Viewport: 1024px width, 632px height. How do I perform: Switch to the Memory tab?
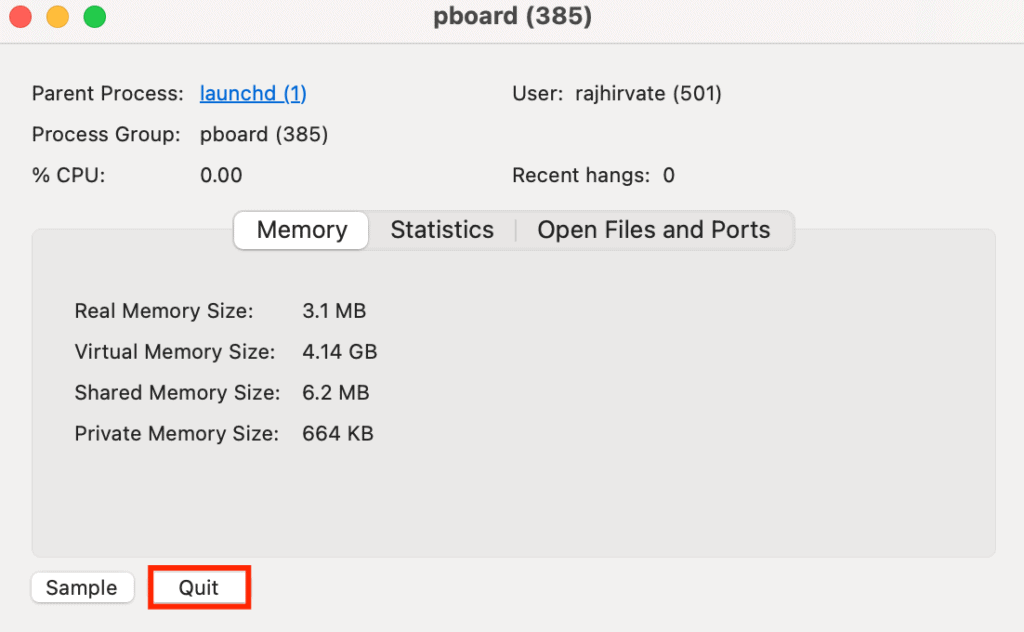(x=302, y=230)
